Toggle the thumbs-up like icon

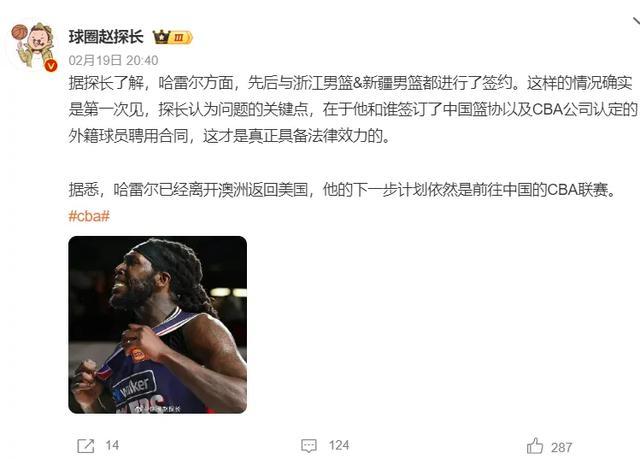535,446
